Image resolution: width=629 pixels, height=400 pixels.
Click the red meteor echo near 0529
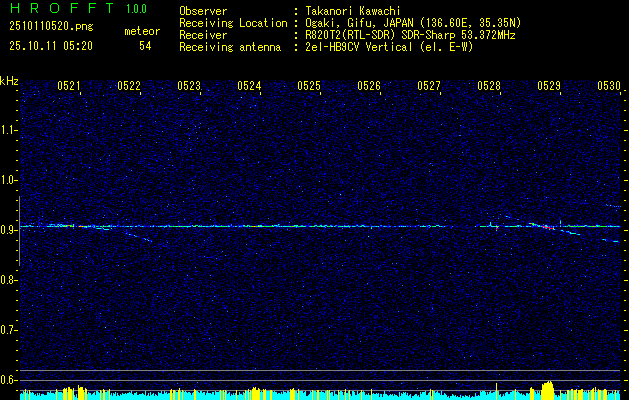548,227
